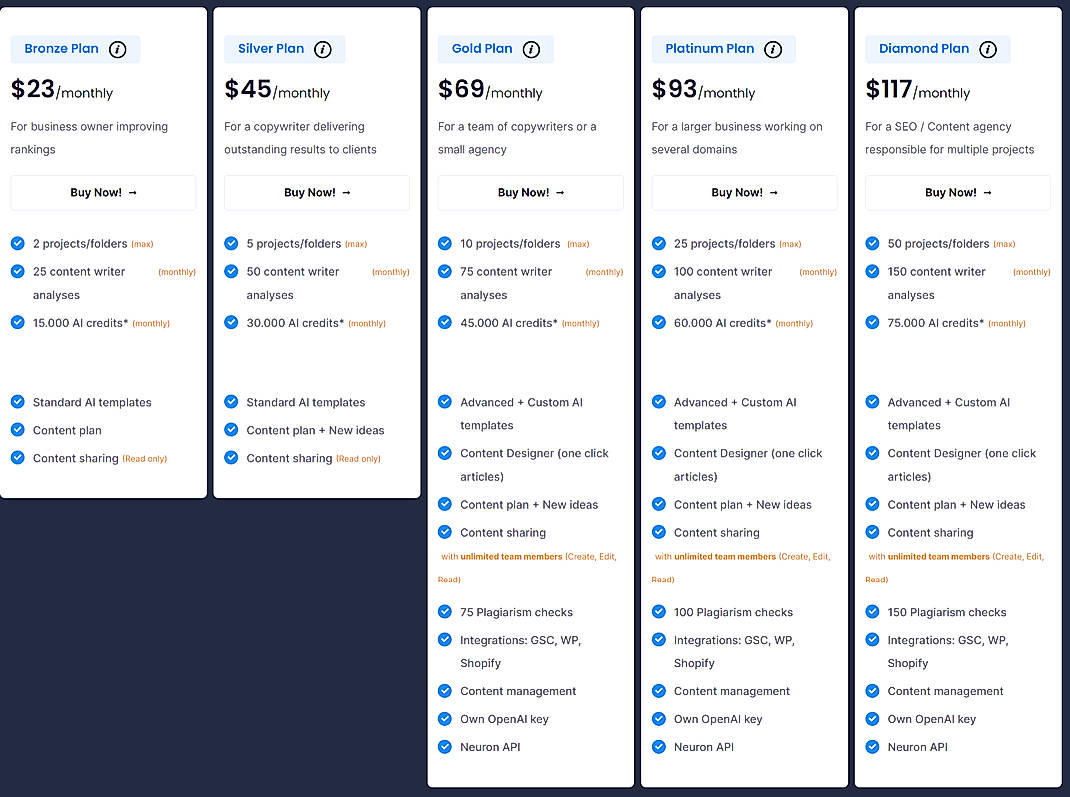Viewport: 1070px width, 797px height.
Task: Open the Silver Plan info tooltip icon
Action: [x=324, y=49]
